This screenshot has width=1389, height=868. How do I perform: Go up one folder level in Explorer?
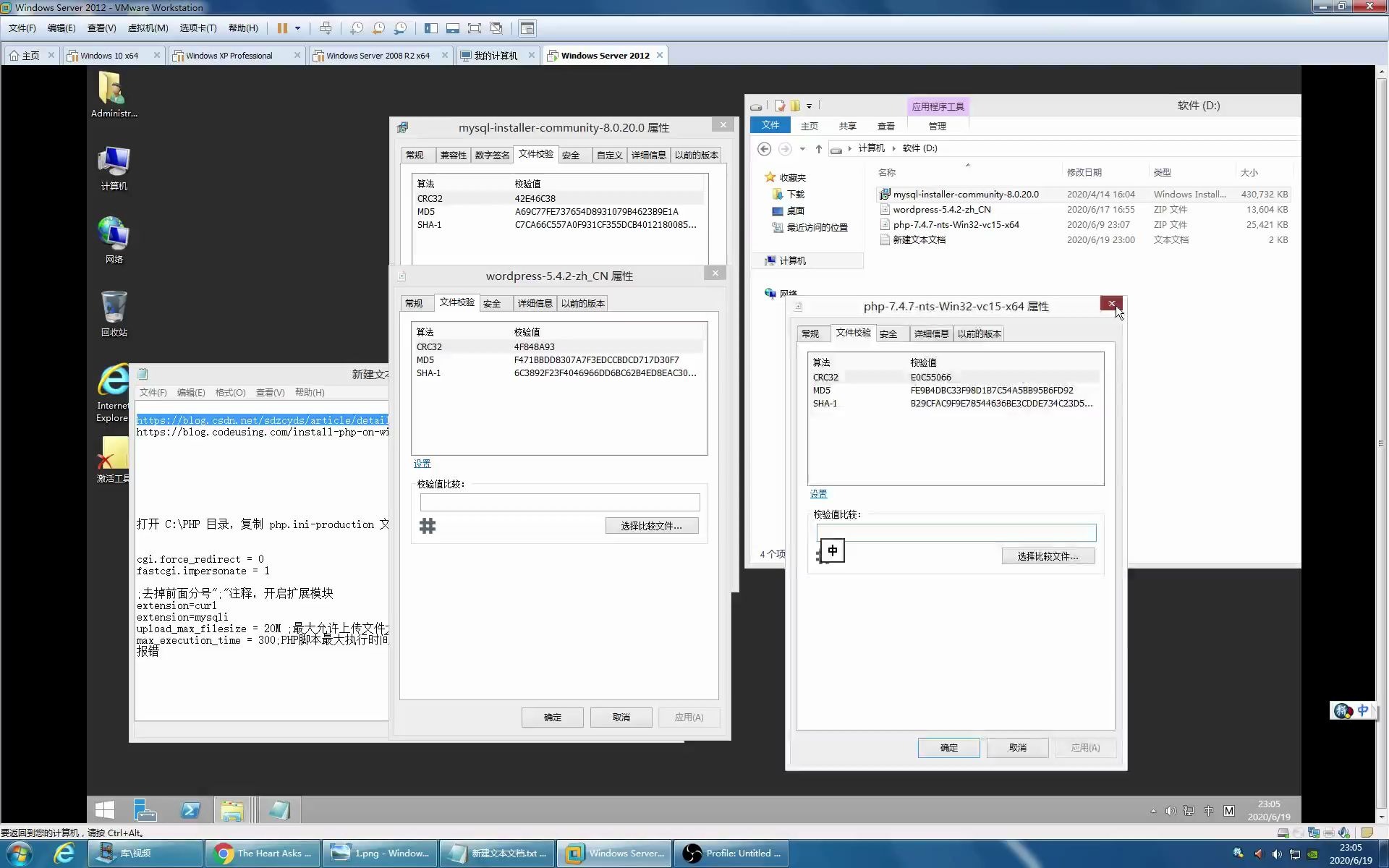point(819,148)
